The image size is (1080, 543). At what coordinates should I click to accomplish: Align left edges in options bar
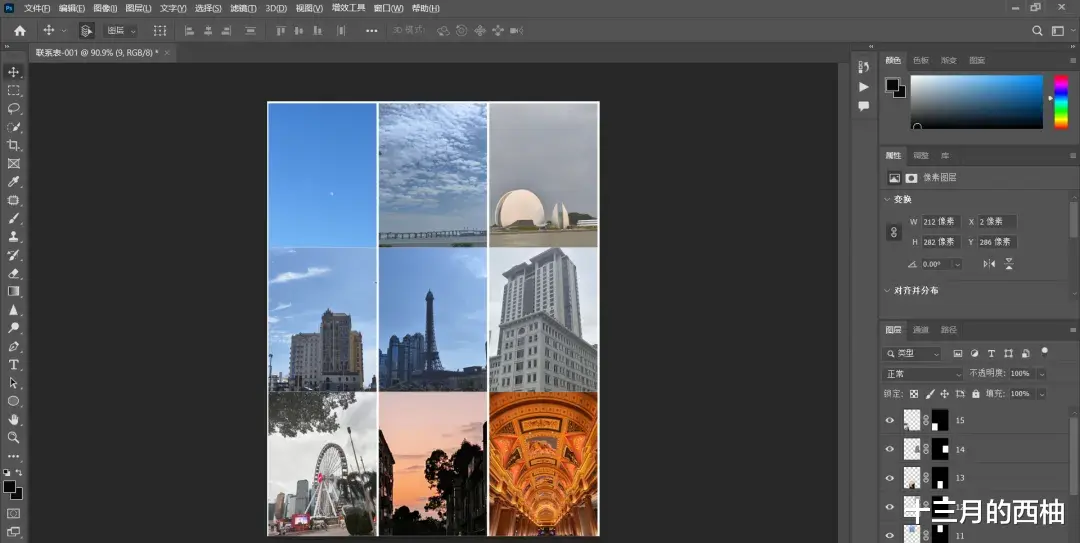pyautogui.click(x=189, y=30)
